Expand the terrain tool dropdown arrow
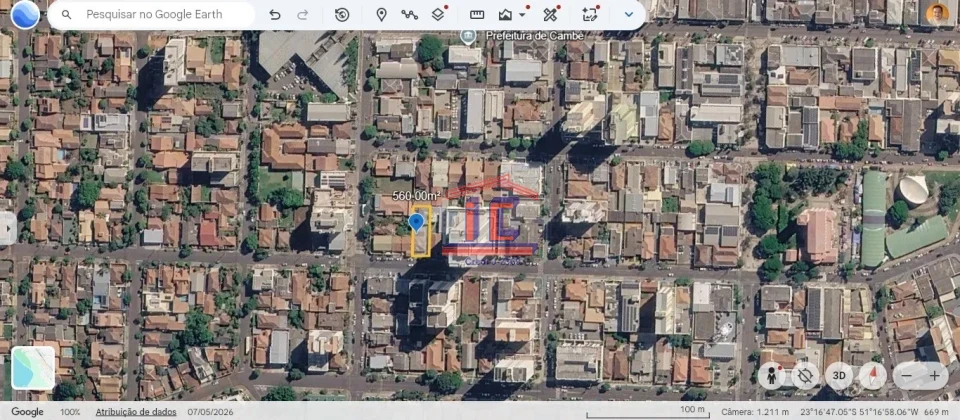960x420 pixels. click(x=522, y=15)
